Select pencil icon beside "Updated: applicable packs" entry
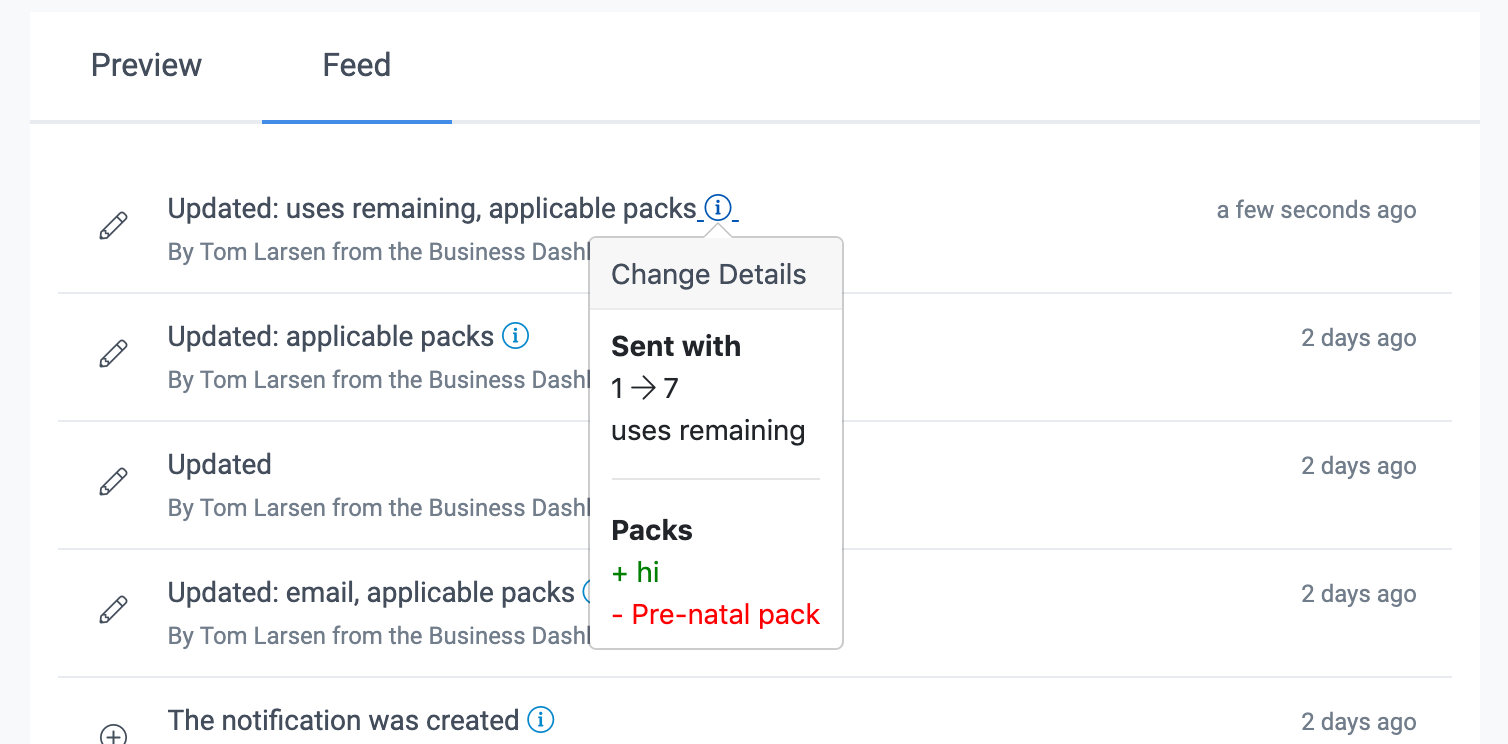Viewport: 1508px width, 744px height. [114, 353]
